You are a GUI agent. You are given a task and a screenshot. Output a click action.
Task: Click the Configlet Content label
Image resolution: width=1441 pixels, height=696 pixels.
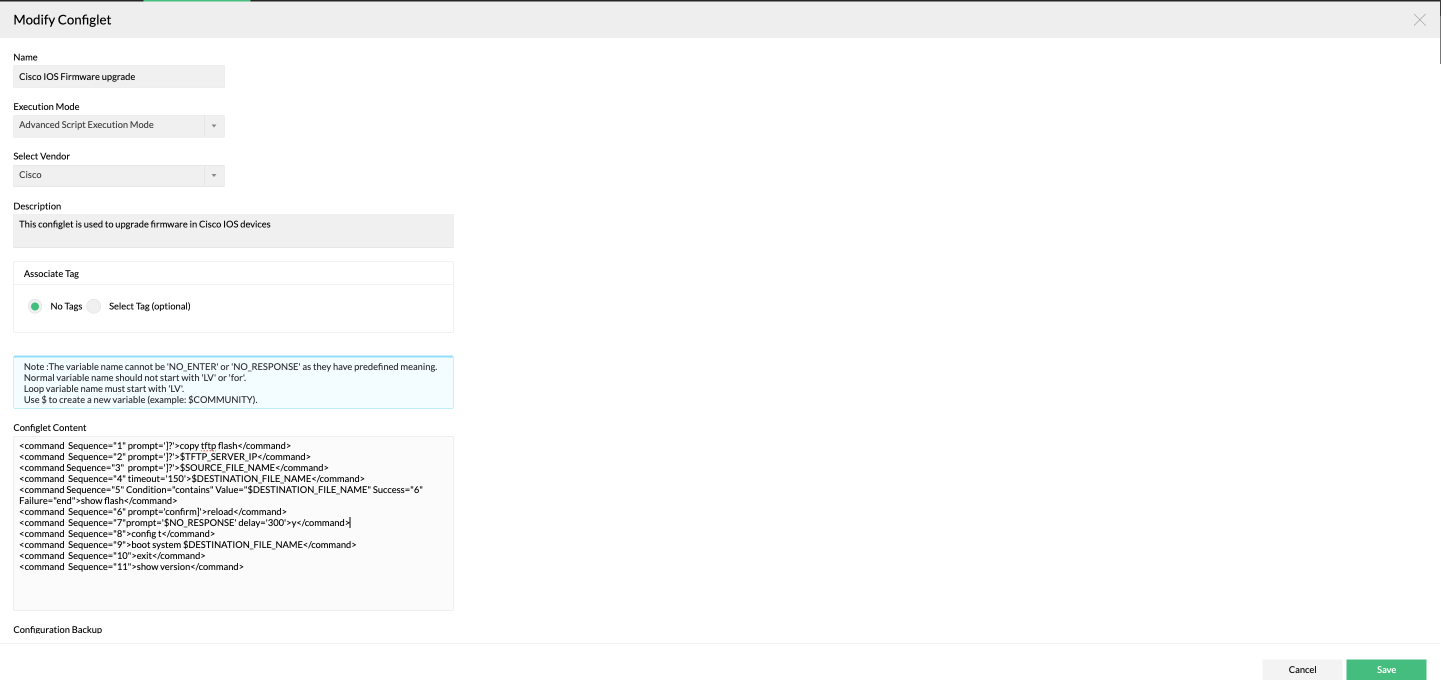[x=50, y=428]
